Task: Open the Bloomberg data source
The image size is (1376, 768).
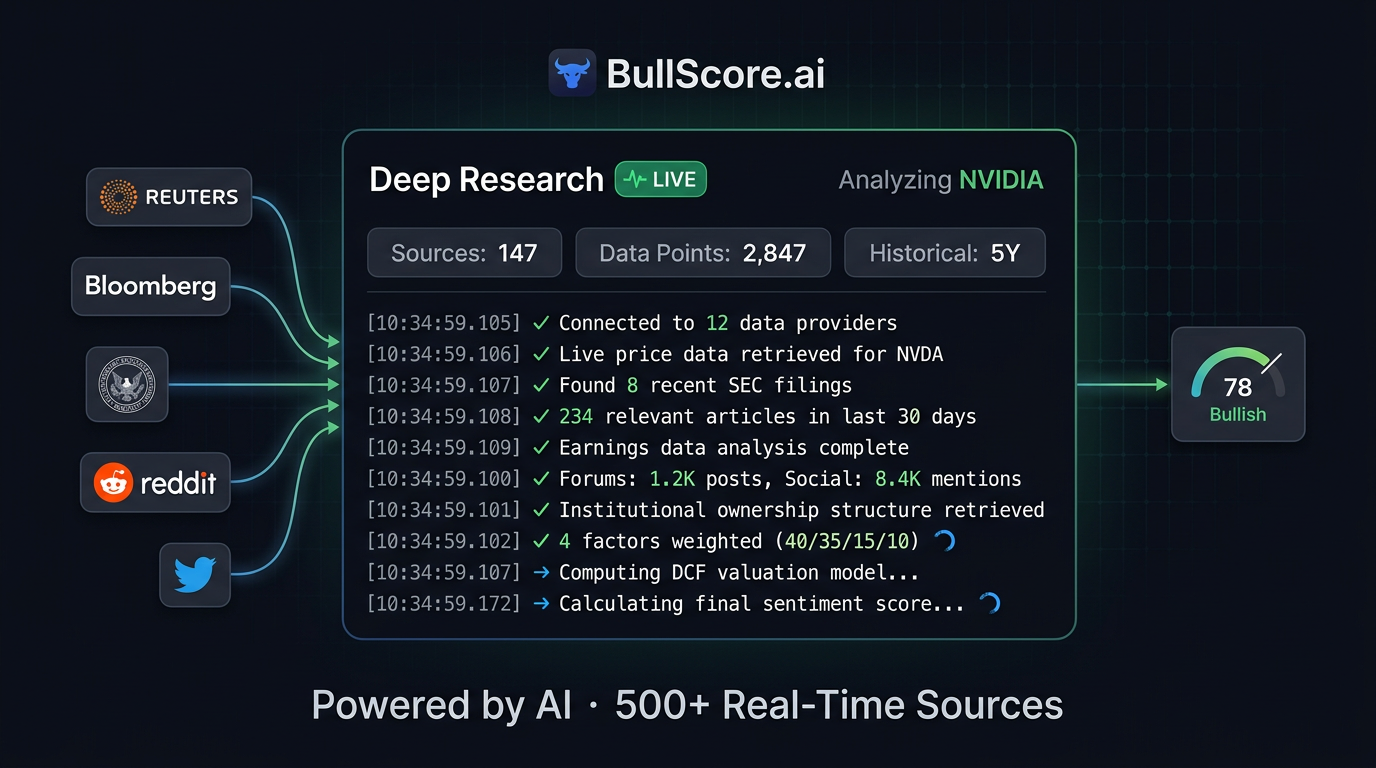Action: pyautogui.click(x=150, y=286)
